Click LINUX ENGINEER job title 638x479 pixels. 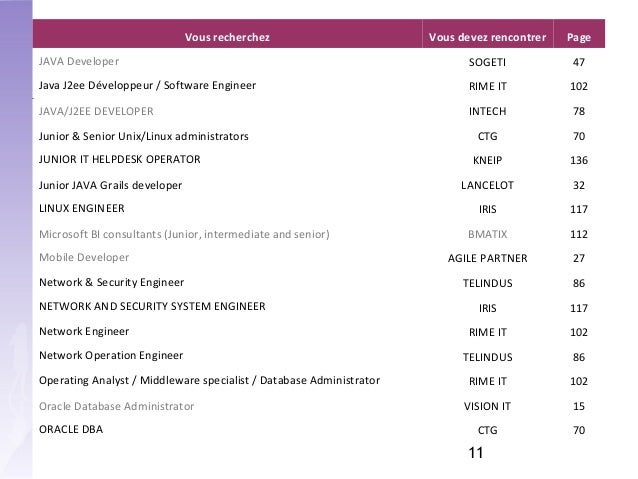tap(81, 209)
